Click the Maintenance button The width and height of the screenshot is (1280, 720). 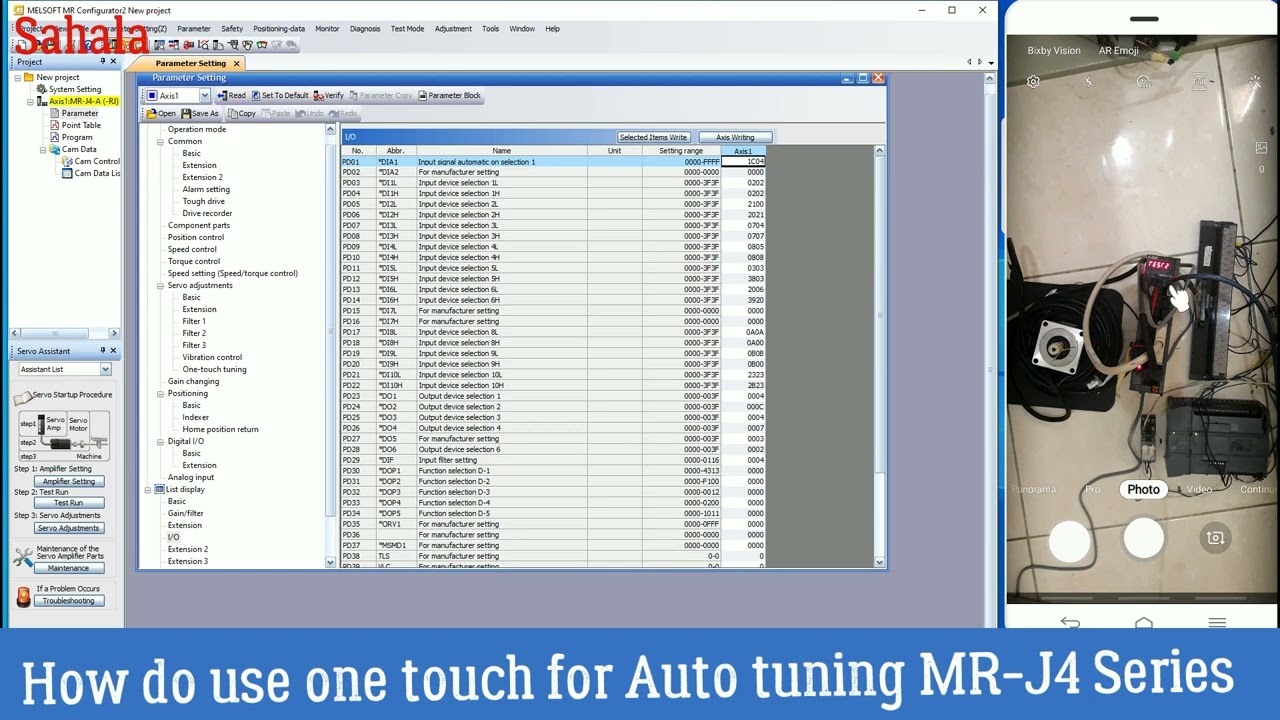coord(69,568)
